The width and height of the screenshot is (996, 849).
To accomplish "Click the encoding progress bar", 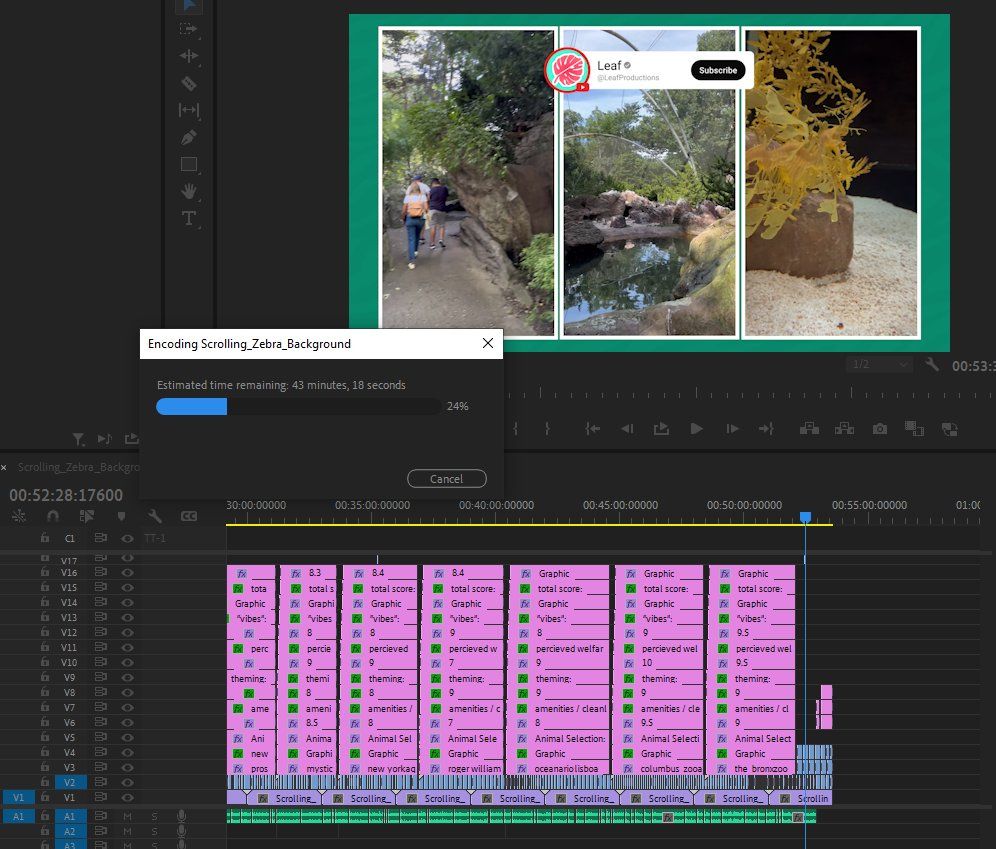I will [298, 406].
